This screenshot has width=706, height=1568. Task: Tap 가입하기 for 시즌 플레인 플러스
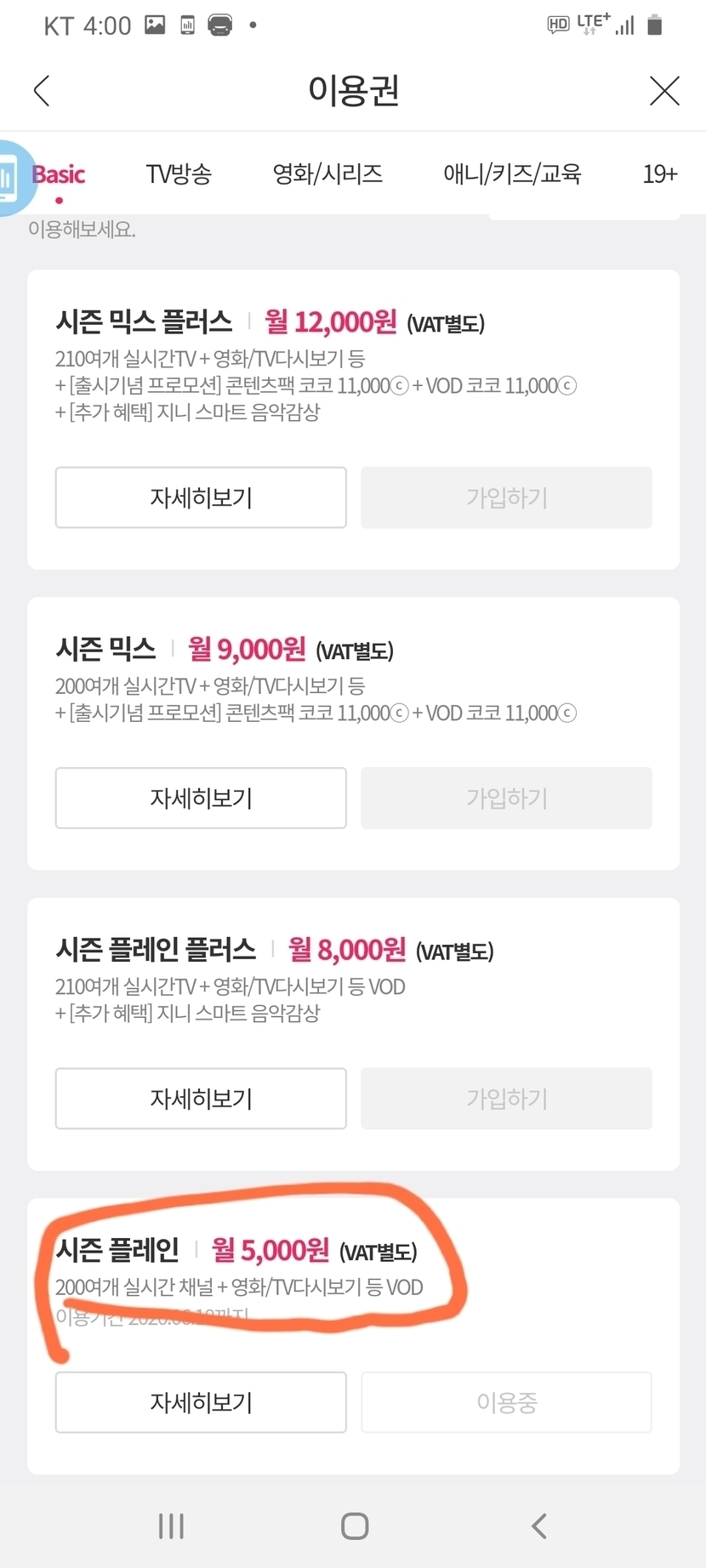506,1099
